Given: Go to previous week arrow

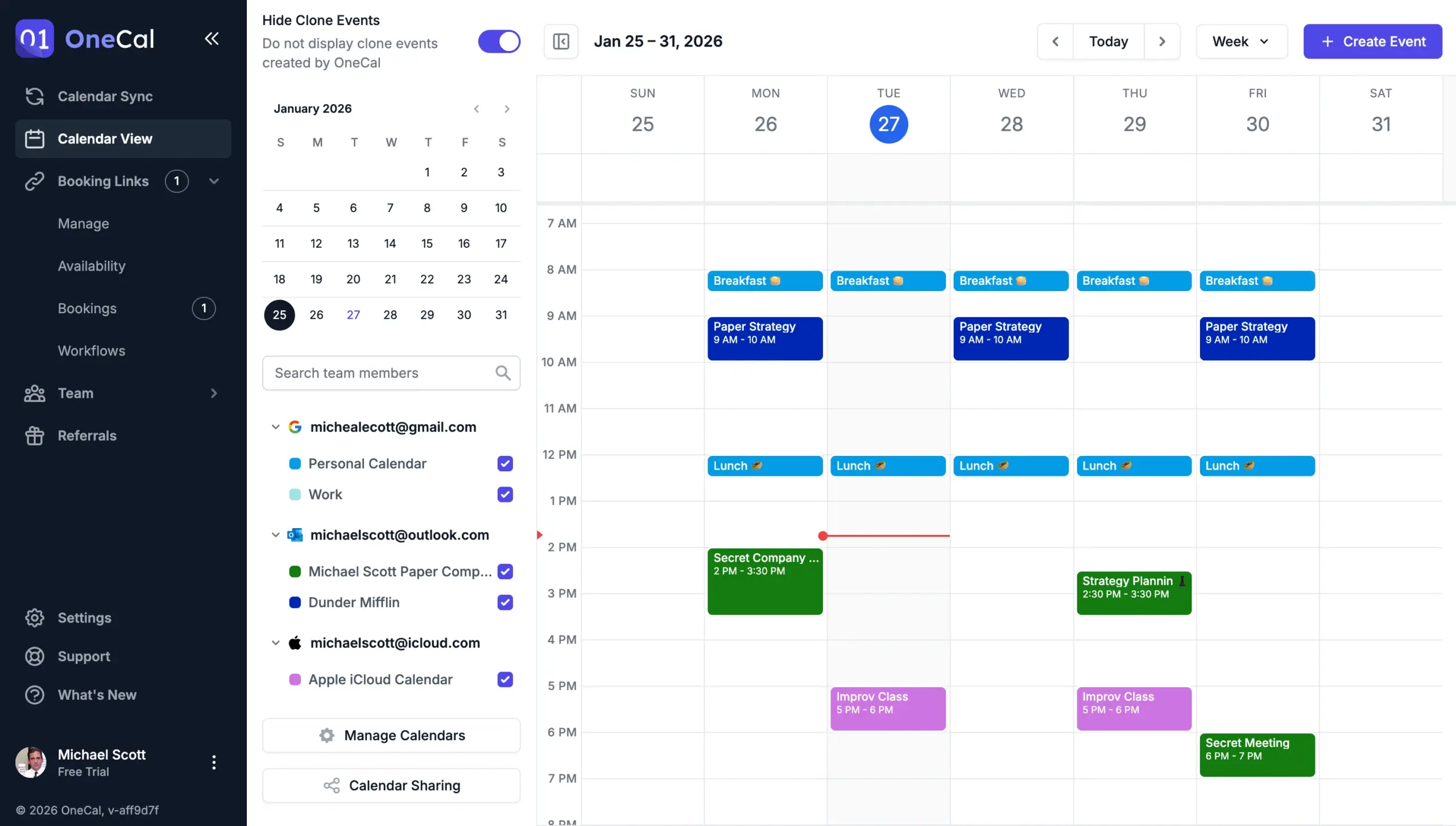Looking at the screenshot, I should point(1056,41).
